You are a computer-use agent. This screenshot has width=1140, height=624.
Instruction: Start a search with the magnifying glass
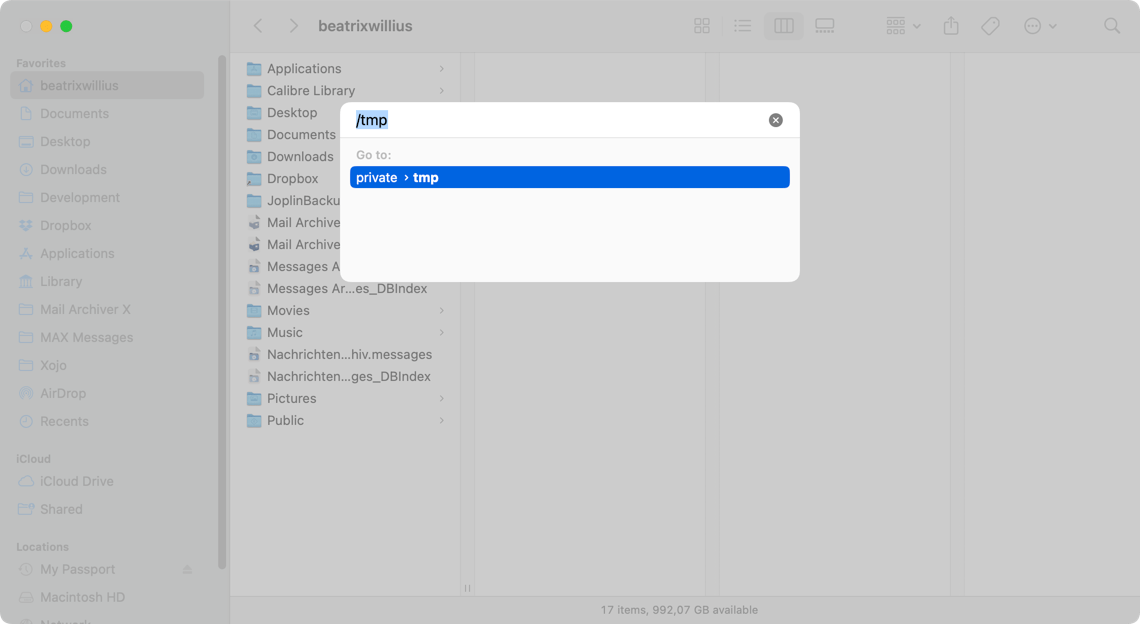(x=1112, y=25)
